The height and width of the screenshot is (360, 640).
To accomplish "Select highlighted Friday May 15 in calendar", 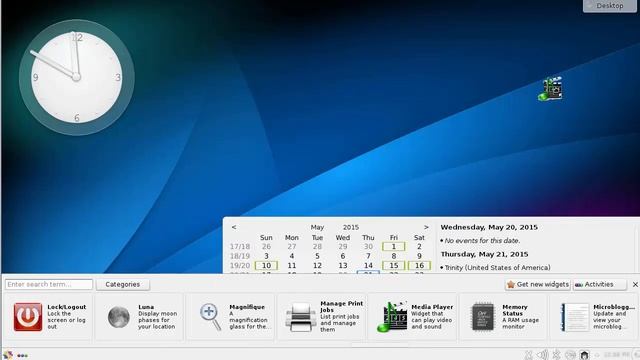I will [393, 266].
